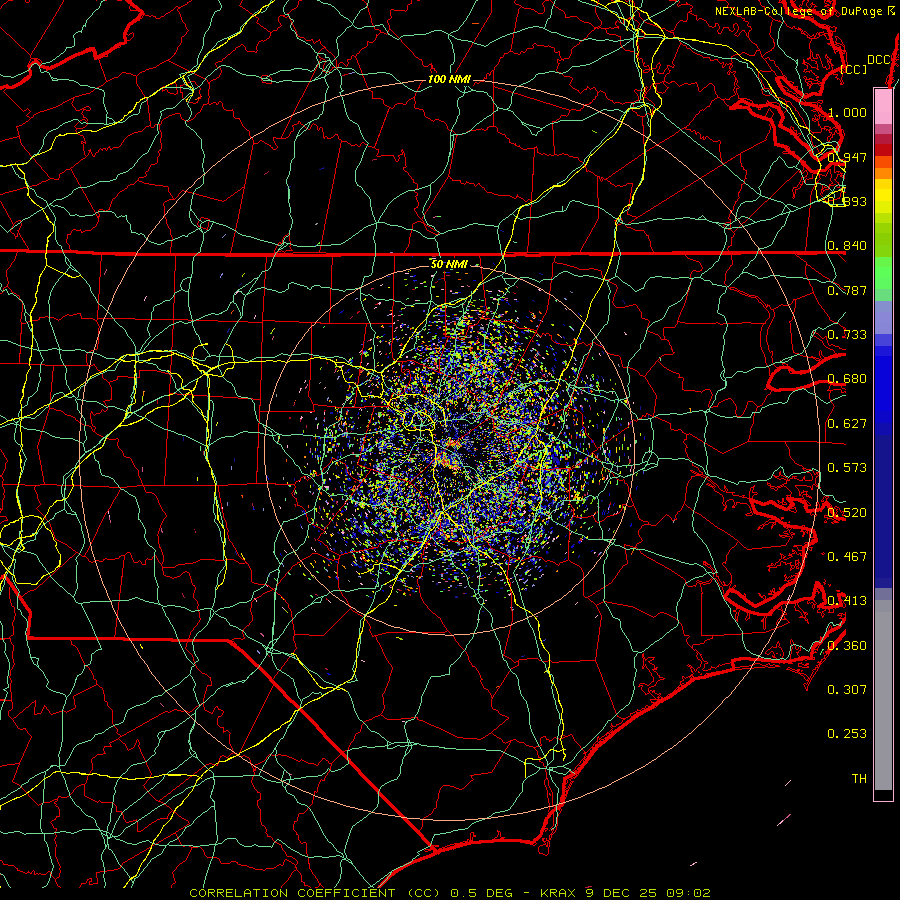
Task: Pick the red swatch in the color bar
Action: pos(883,150)
